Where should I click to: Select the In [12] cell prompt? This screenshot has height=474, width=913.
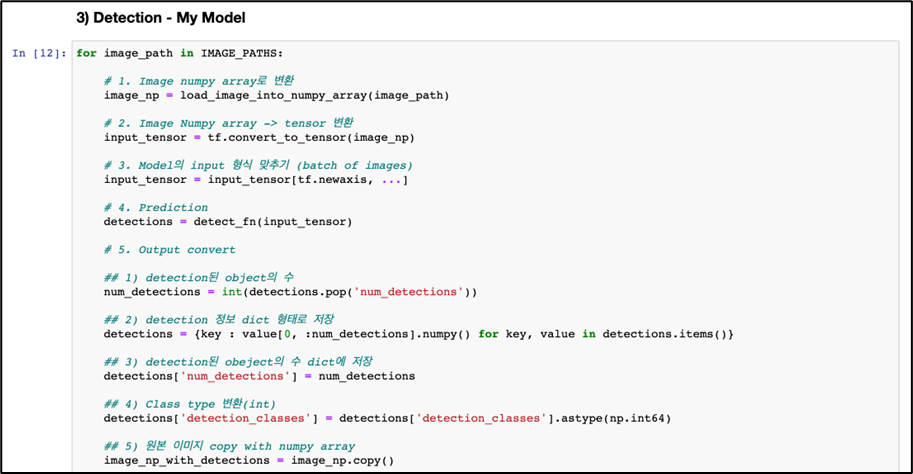[x=39, y=54]
